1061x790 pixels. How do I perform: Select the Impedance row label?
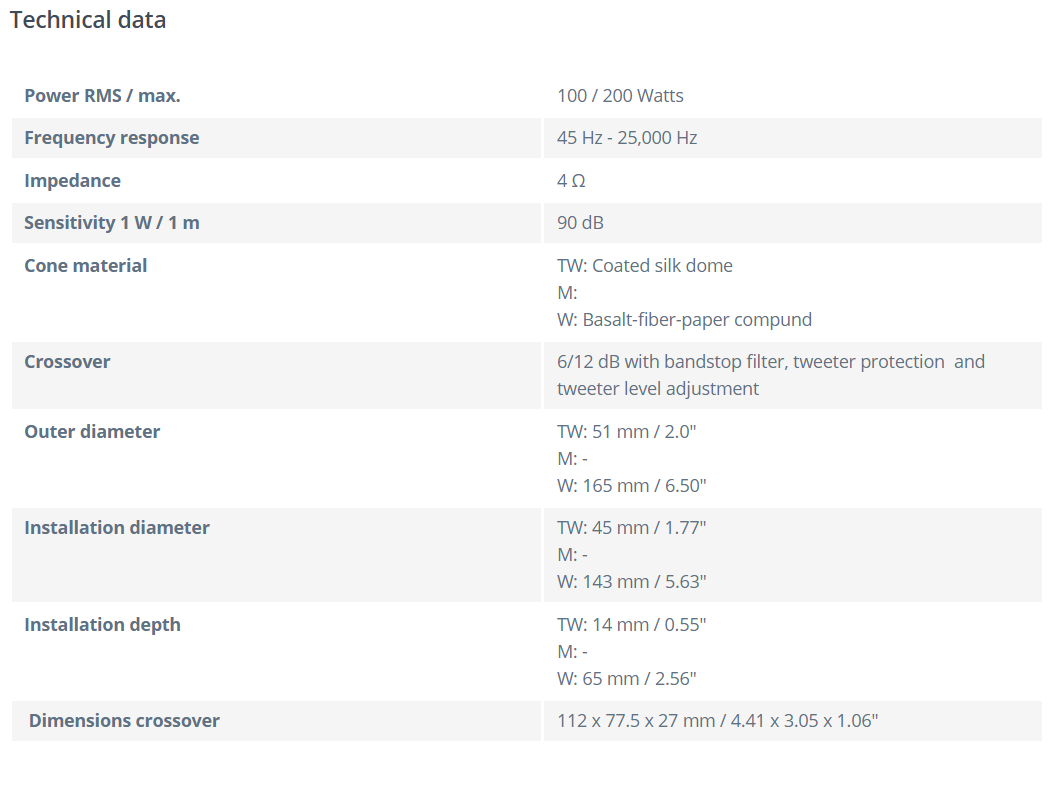[x=72, y=181]
